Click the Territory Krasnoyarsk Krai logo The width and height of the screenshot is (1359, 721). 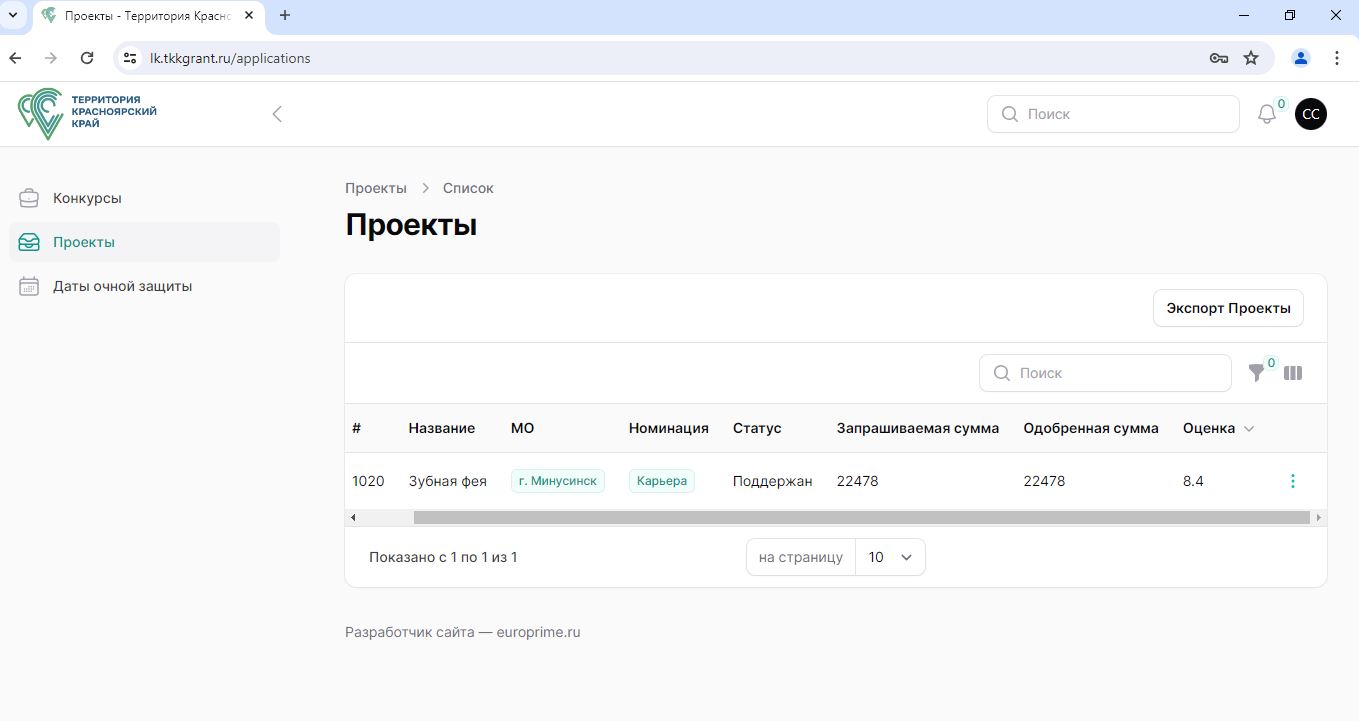tap(88, 113)
